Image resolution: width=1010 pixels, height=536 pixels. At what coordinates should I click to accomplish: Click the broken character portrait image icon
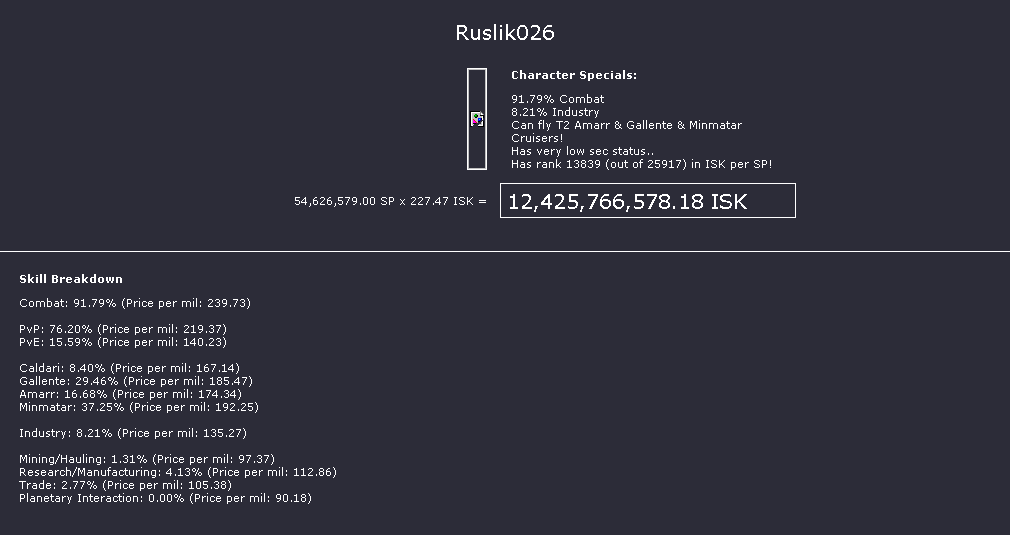tap(477, 119)
